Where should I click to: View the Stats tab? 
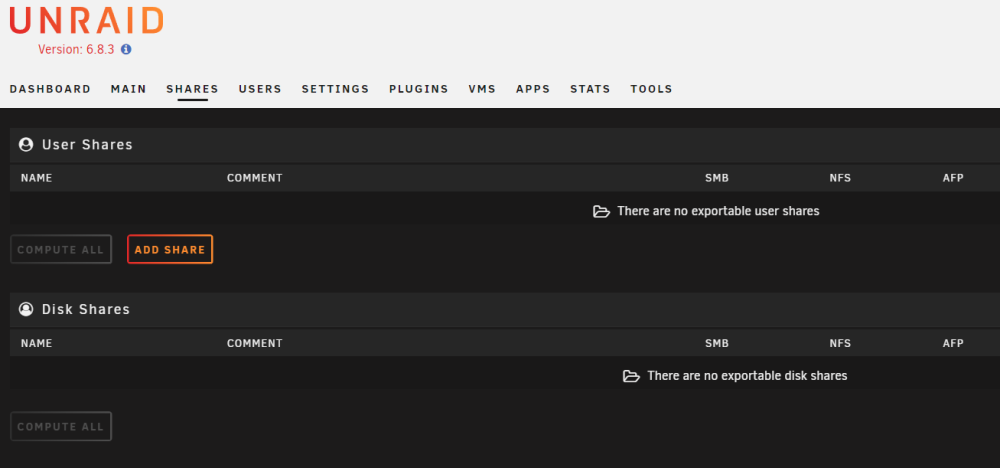click(591, 89)
